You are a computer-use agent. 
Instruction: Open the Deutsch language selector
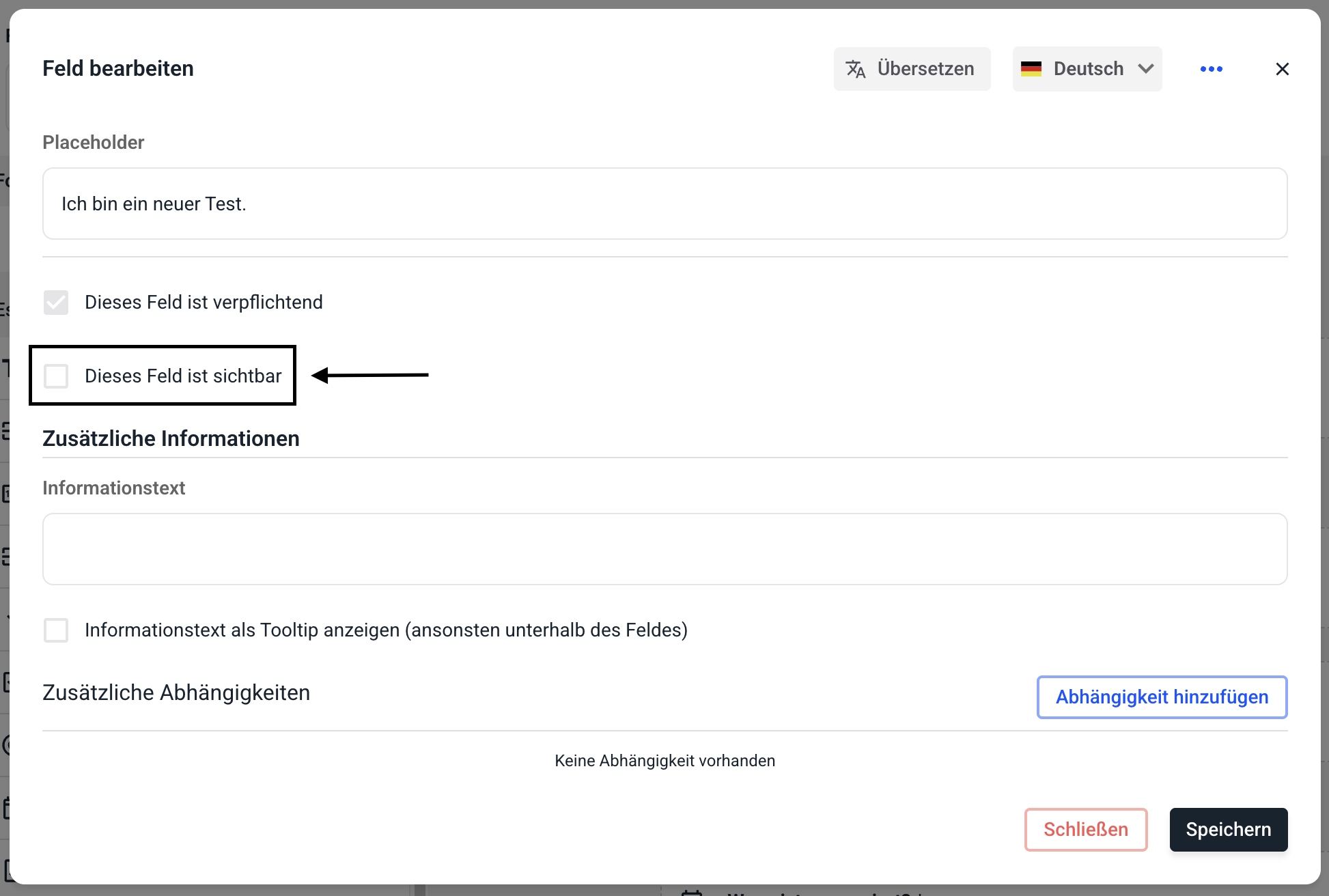[1088, 69]
